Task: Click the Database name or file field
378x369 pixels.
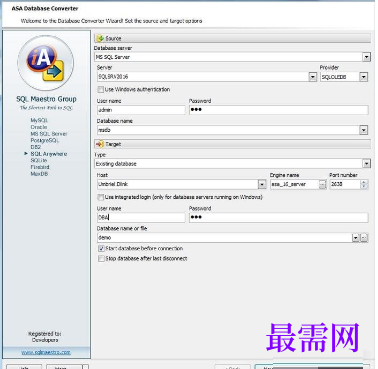Action: click(x=225, y=238)
